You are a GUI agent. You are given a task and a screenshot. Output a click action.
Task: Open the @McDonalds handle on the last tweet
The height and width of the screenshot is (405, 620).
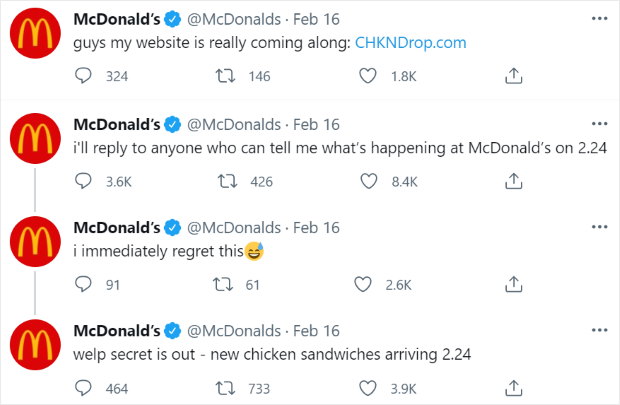tap(234, 331)
